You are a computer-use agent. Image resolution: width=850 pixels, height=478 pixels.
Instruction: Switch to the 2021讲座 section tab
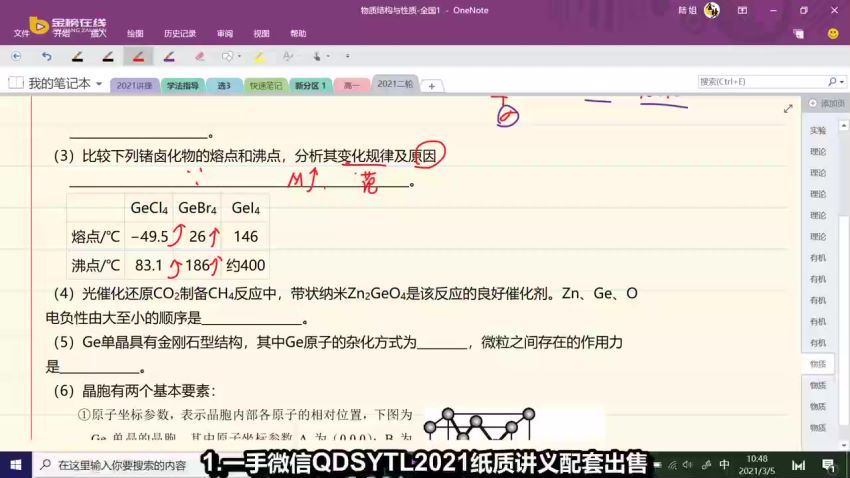(x=134, y=86)
